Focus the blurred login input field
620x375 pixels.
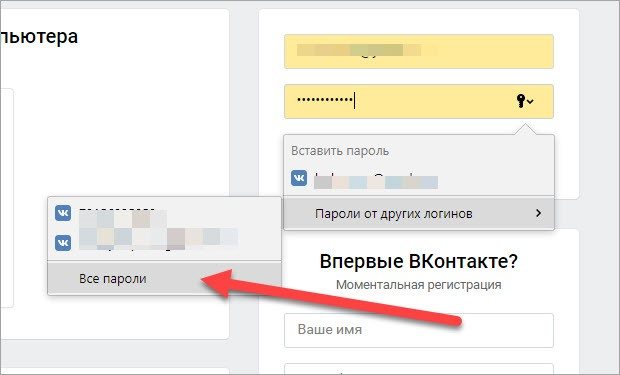[419, 51]
